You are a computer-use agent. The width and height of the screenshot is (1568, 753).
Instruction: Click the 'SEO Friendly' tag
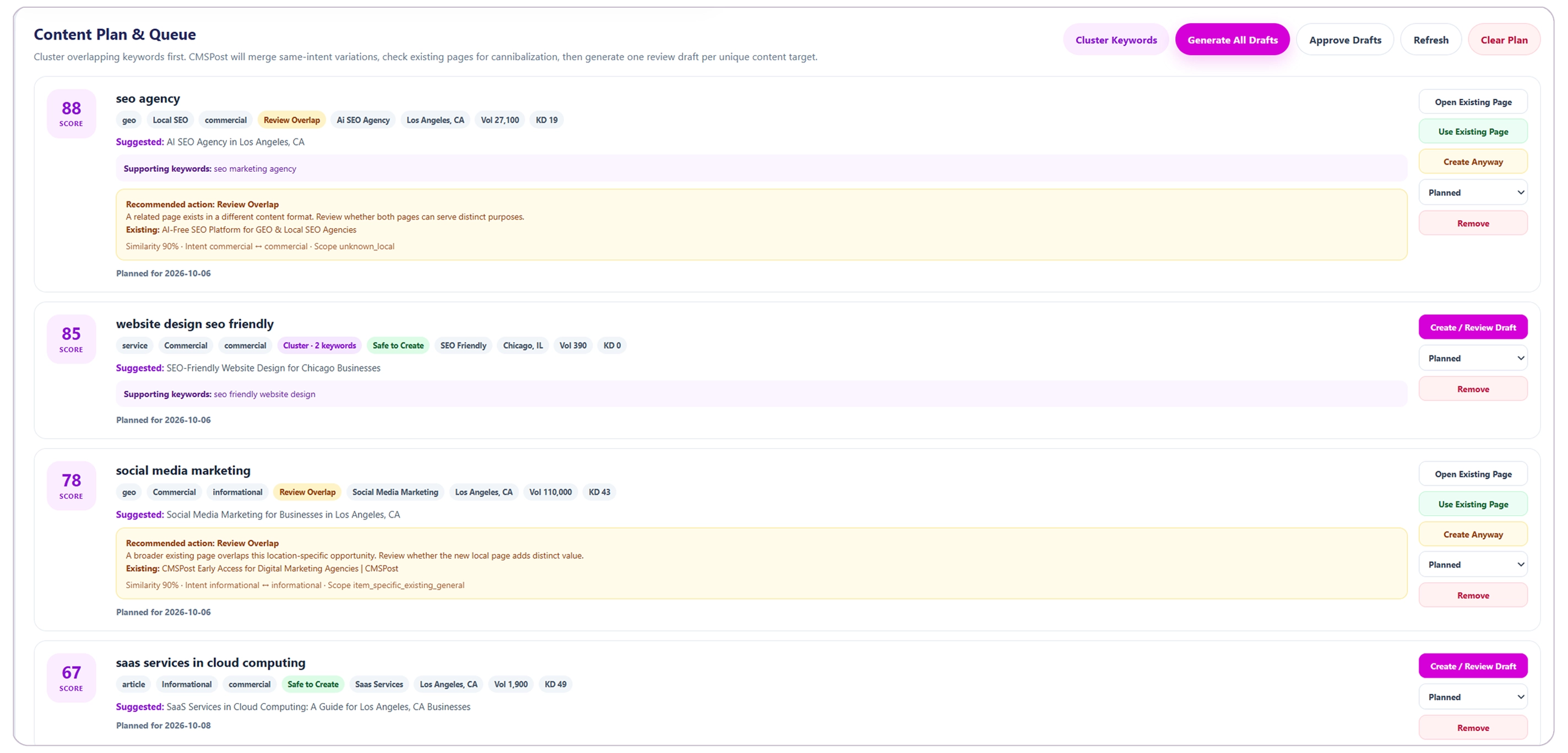coord(463,346)
